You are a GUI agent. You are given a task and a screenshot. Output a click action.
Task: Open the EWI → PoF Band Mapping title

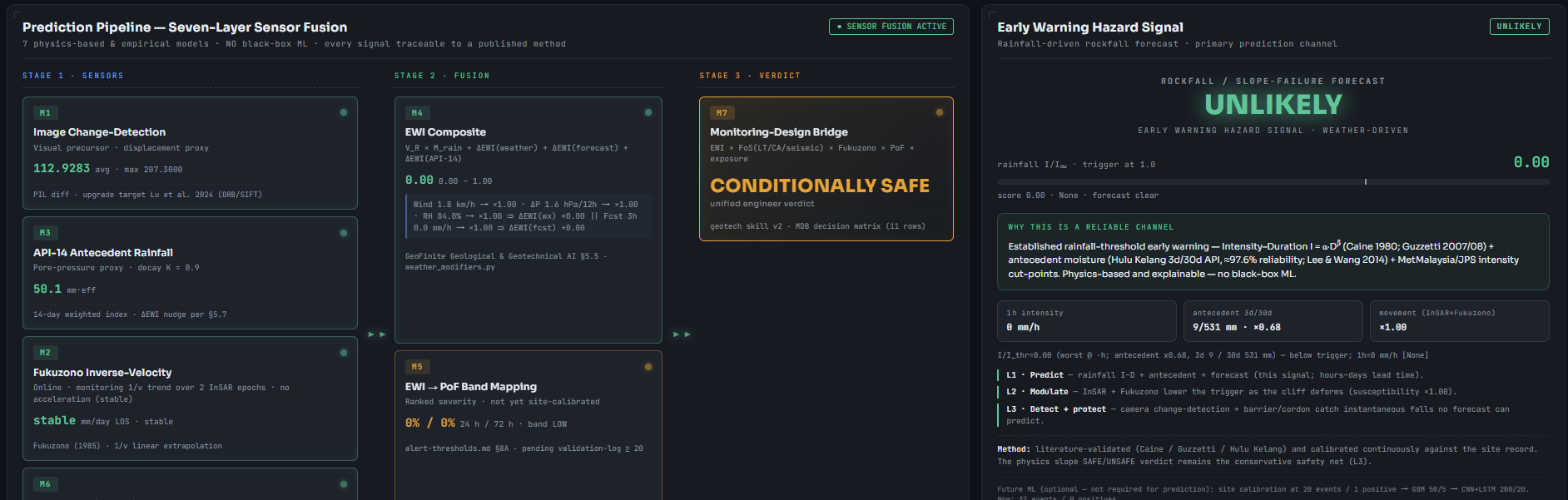(x=471, y=387)
